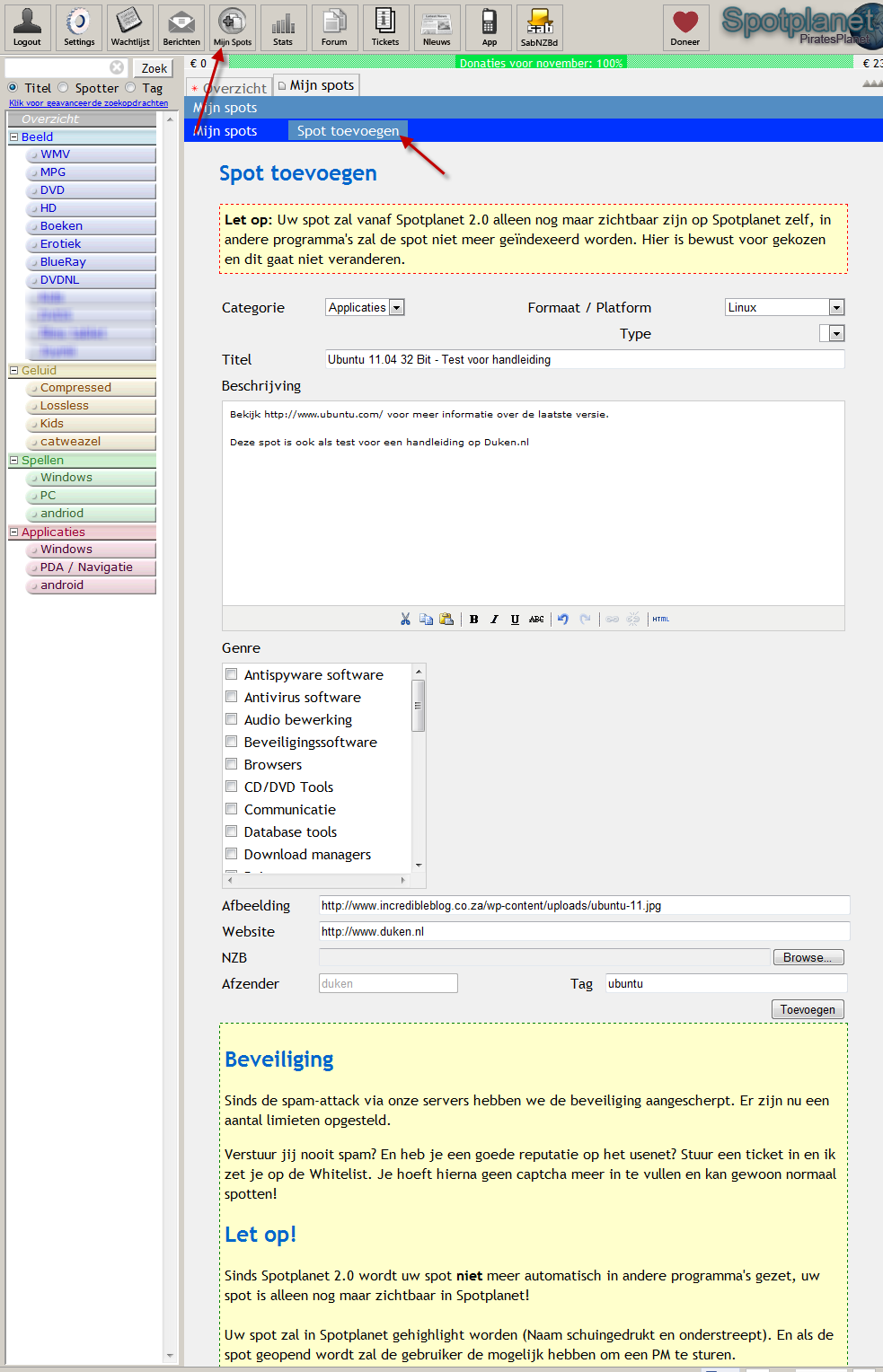Collapse the Beeld category tree

(13, 136)
